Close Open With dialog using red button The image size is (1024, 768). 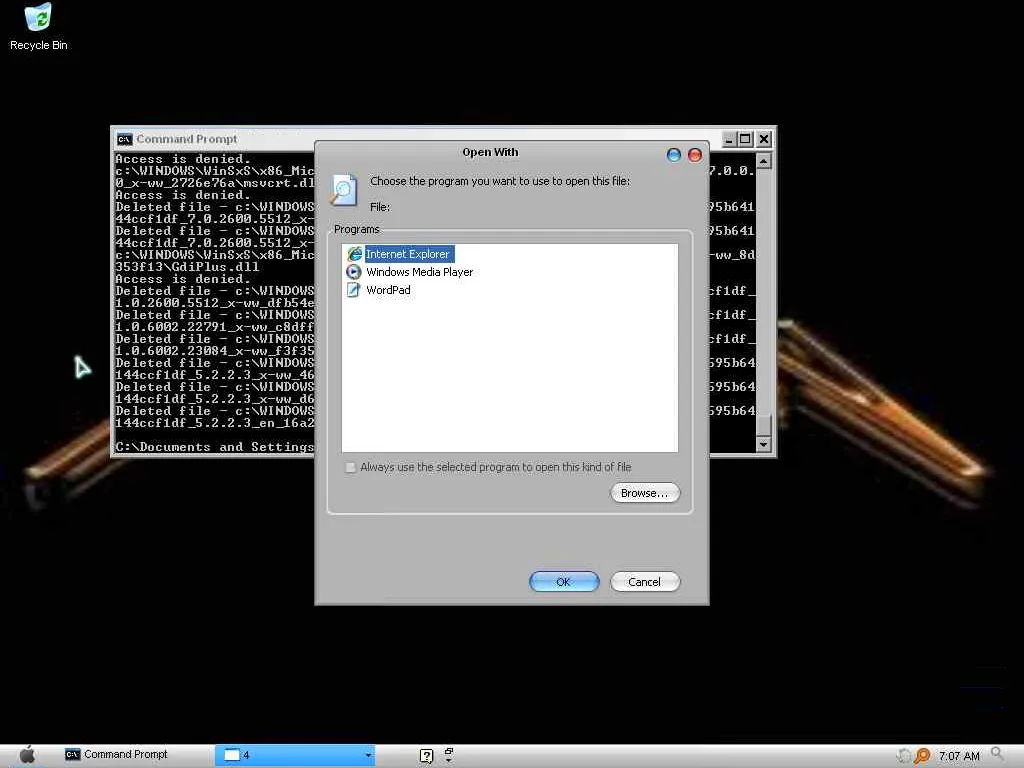(695, 155)
